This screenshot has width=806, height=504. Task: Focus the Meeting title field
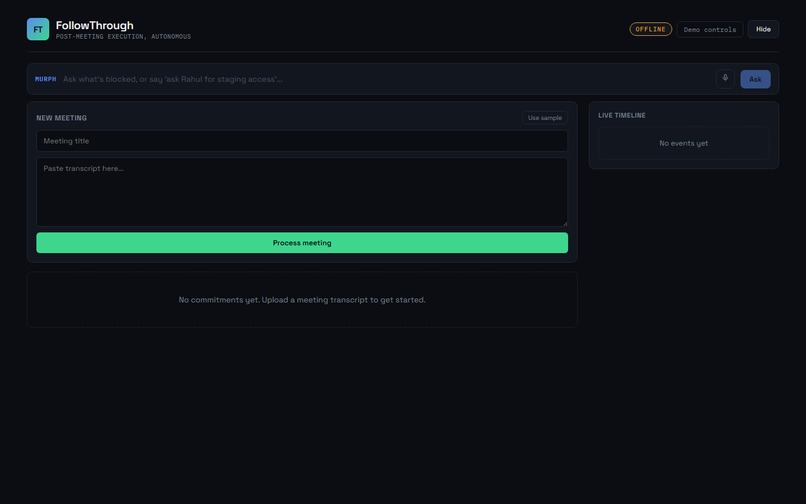coord(302,141)
